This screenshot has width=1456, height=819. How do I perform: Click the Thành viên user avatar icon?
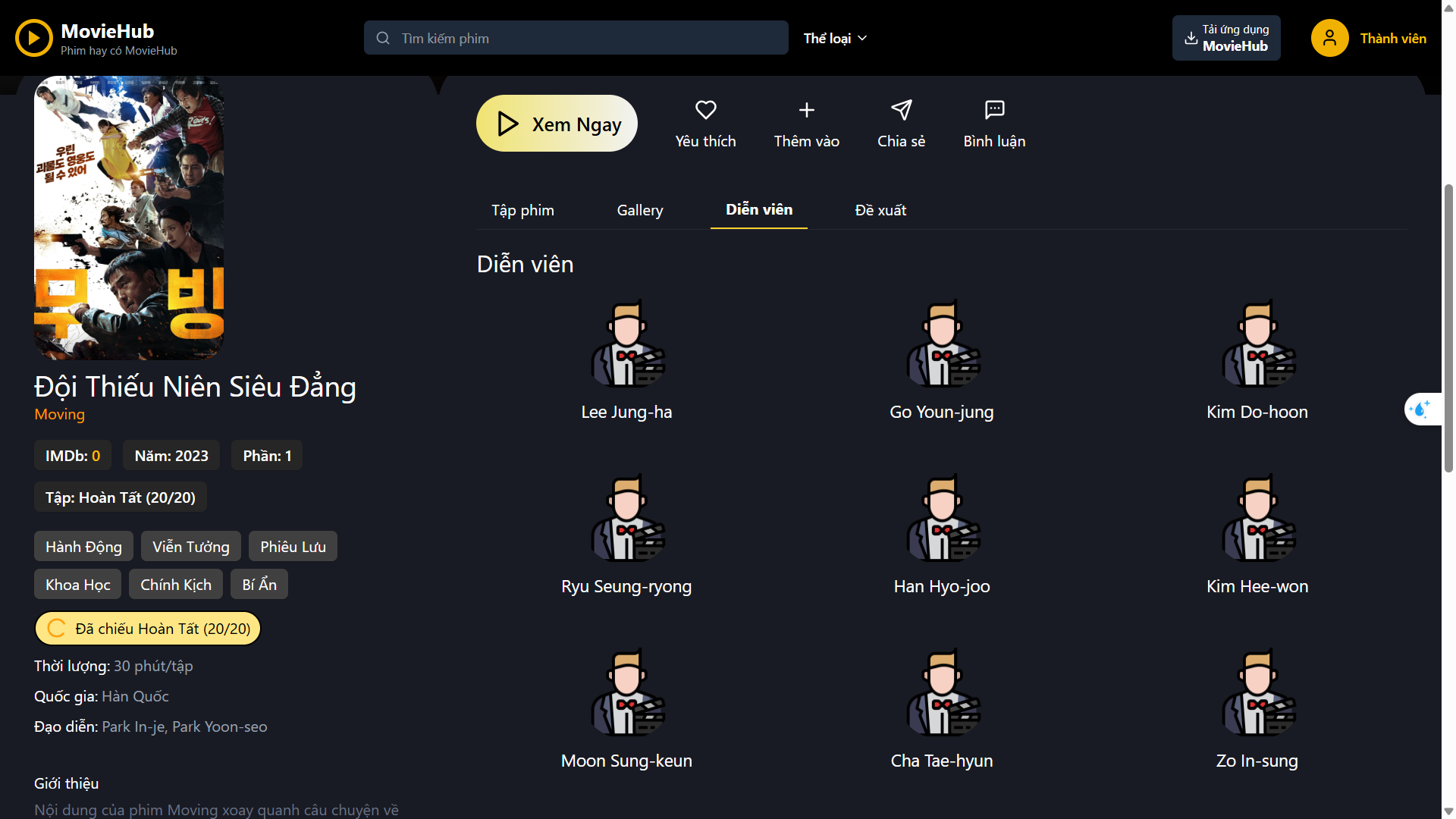1329,38
